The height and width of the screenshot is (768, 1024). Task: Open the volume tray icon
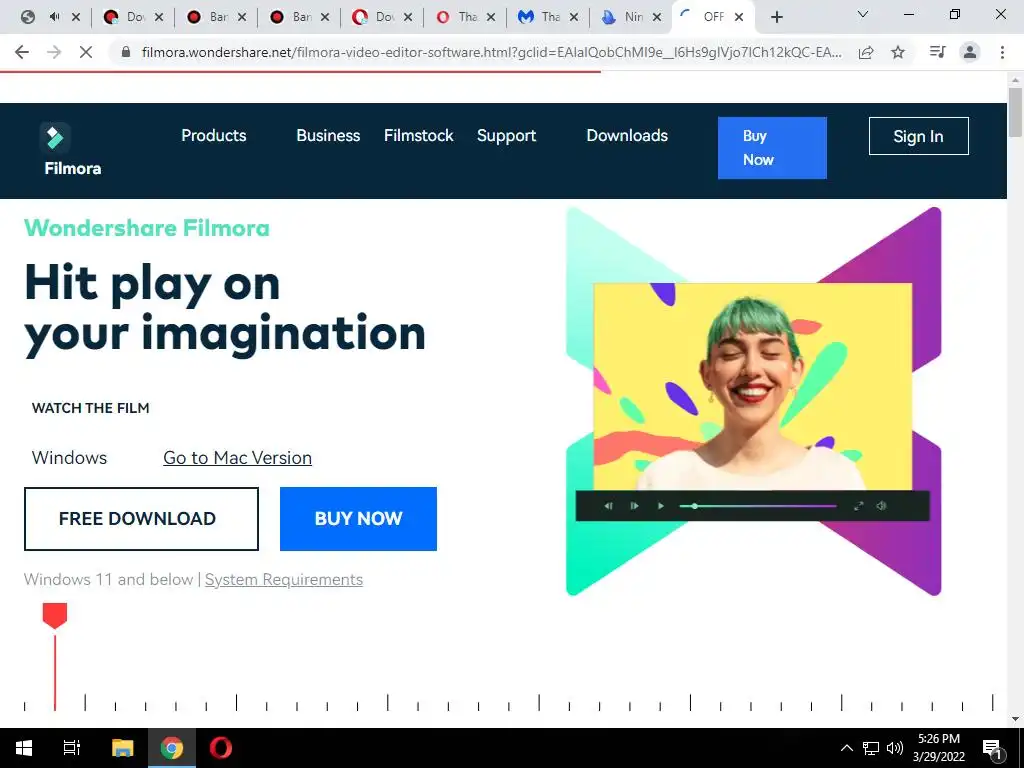(x=895, y=748)
